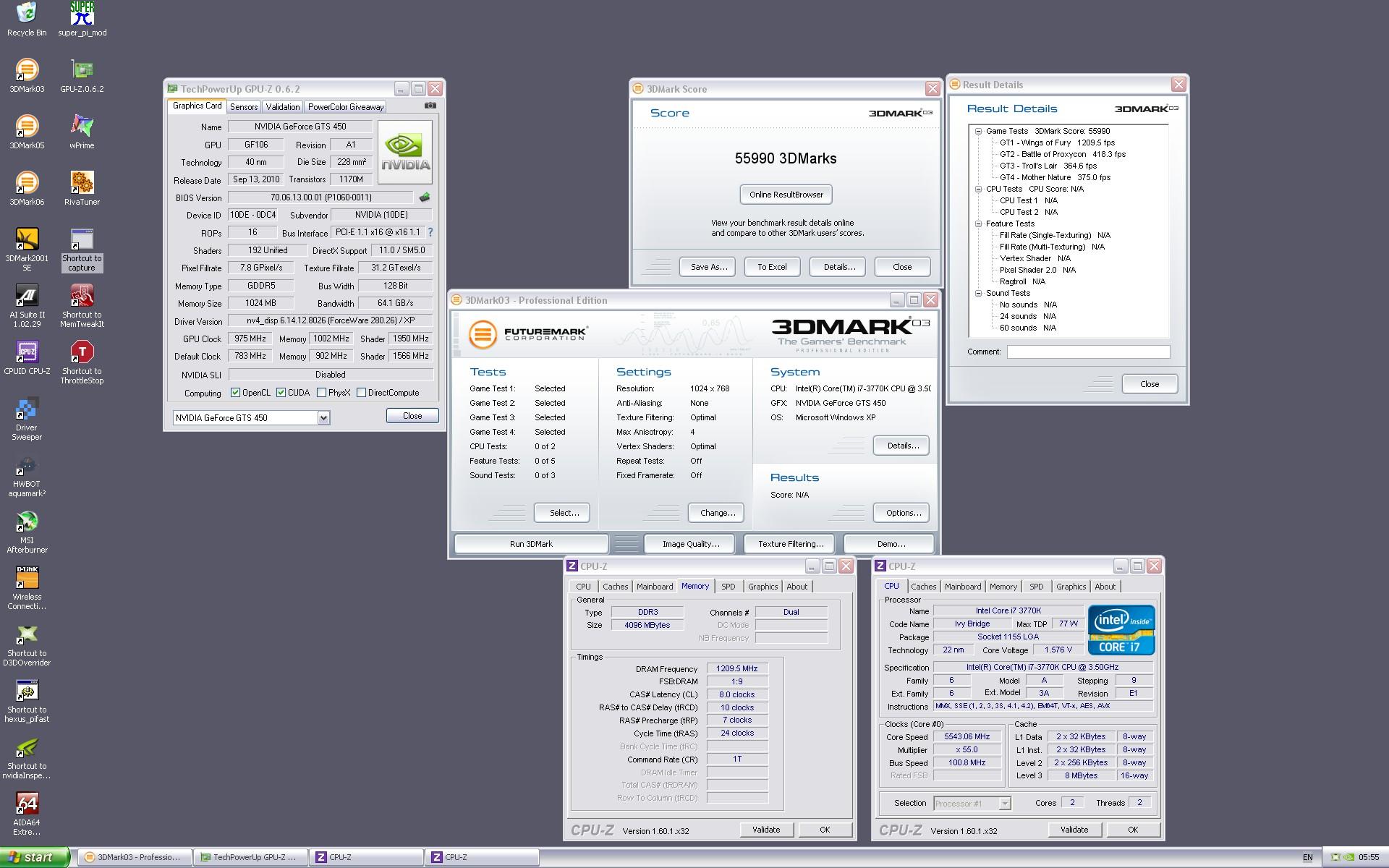Open 3DMark06 desktop shortcut

click(27, 188)
